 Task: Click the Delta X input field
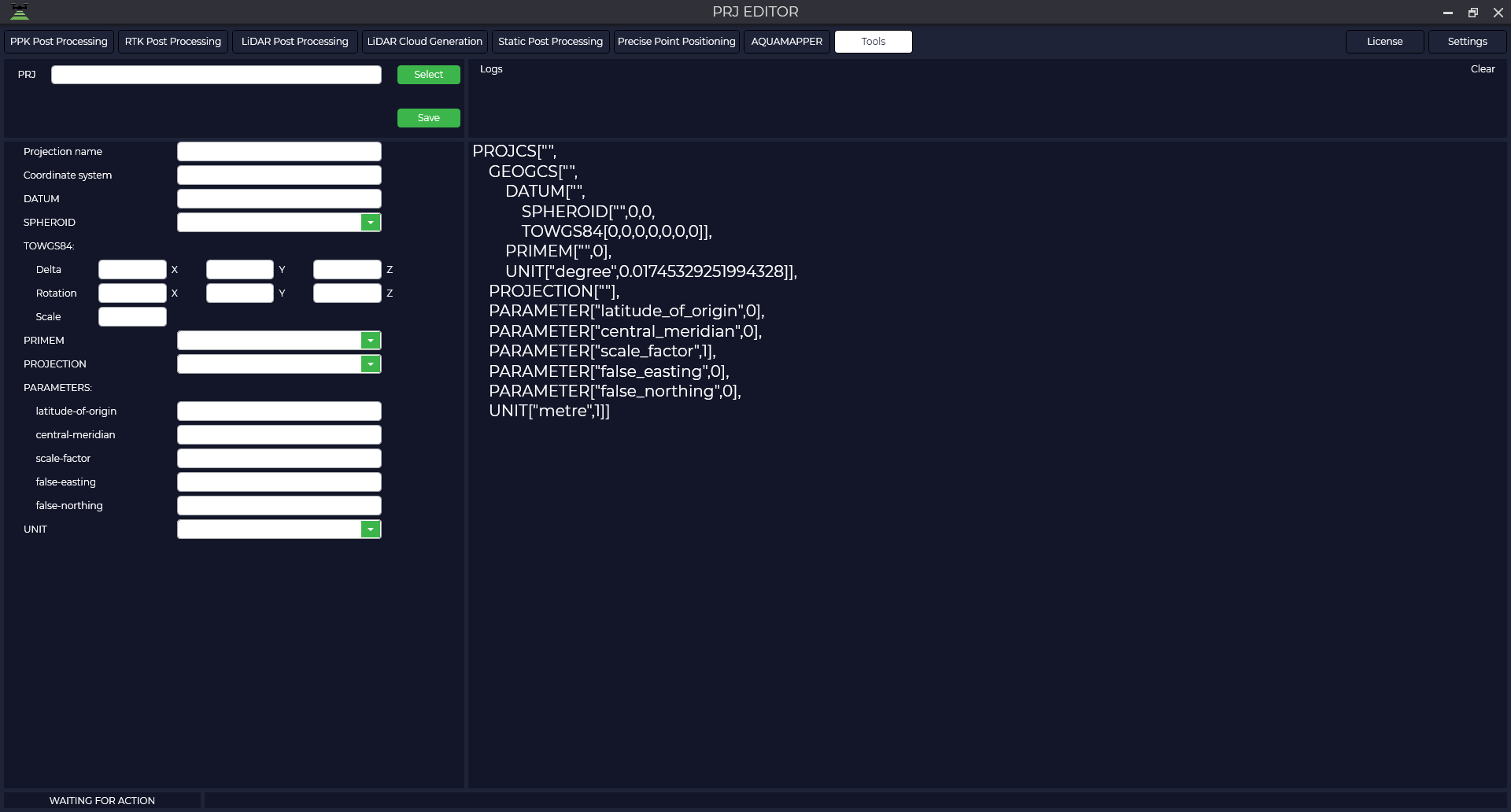[132, 270]
